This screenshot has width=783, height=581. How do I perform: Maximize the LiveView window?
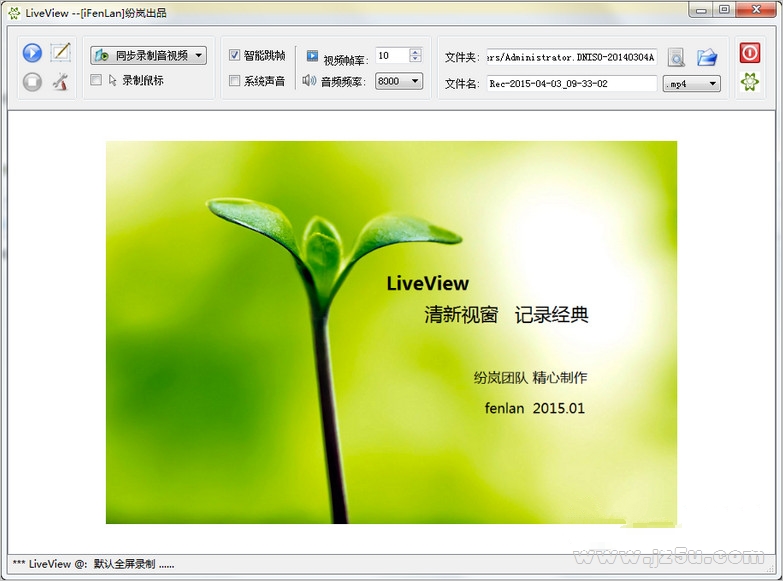(x=724, y=10)
